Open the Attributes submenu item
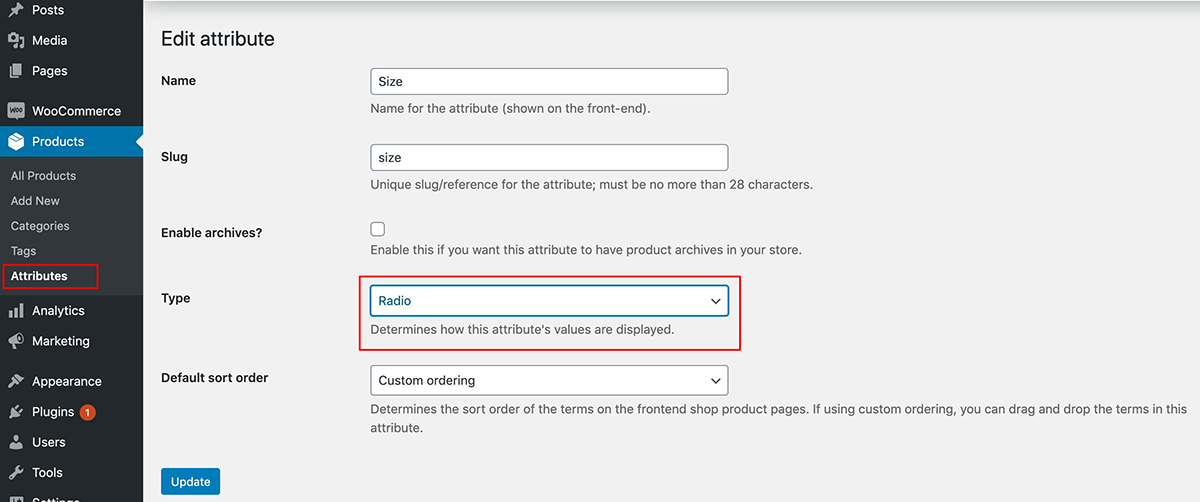1200x502 pixels. pos(39,276)
